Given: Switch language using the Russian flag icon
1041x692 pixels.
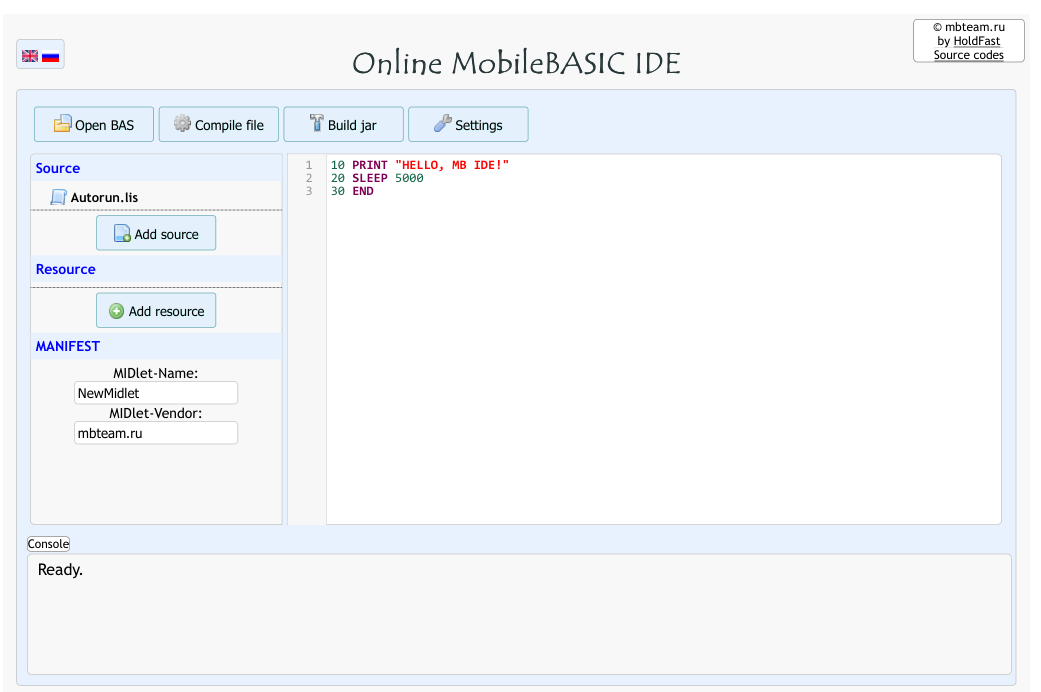Looking at the screenshot, I should pyautogui.click(x=48, y=55).
